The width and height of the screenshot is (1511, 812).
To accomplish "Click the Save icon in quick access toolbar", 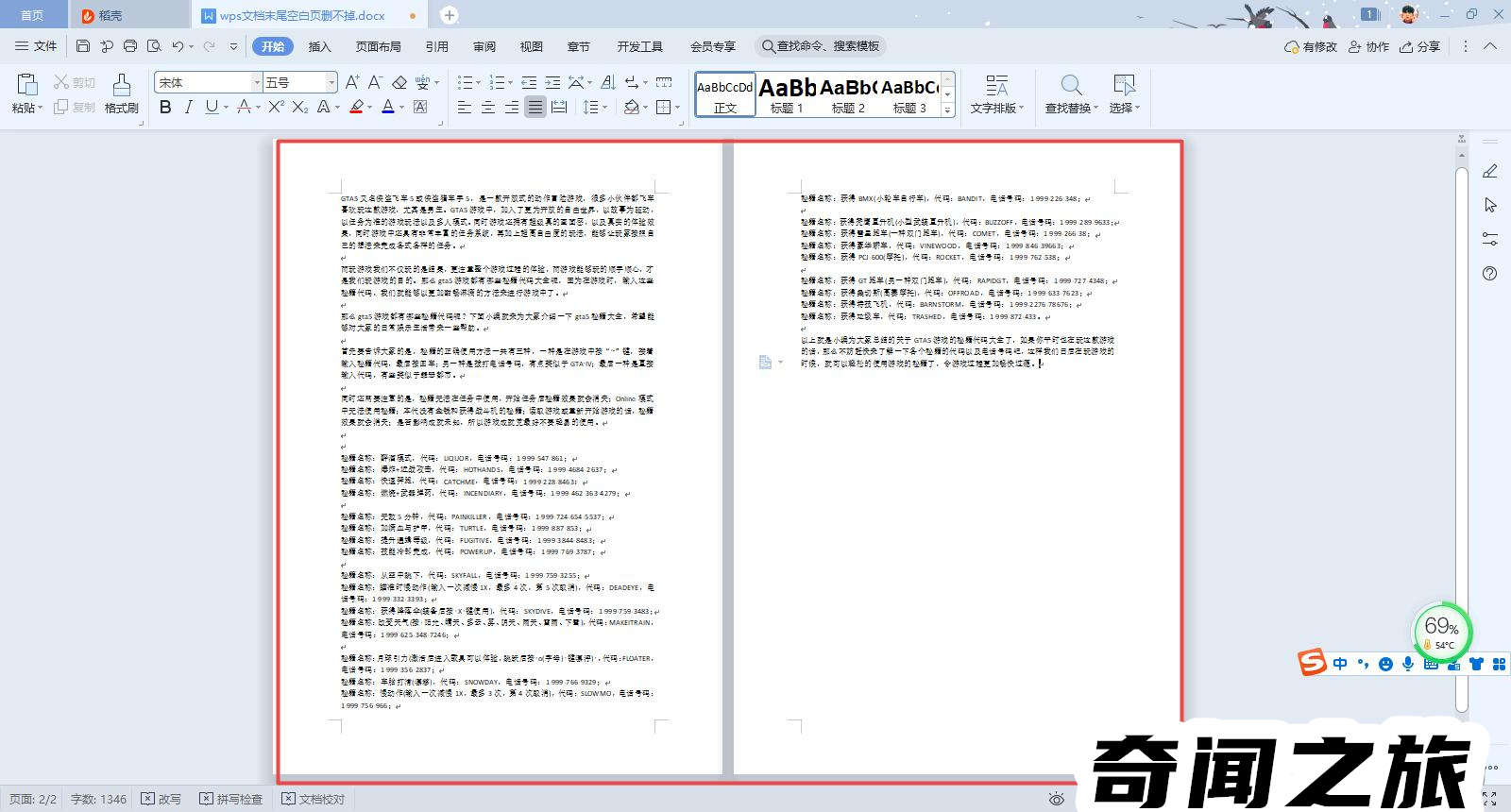I will 83,45.
